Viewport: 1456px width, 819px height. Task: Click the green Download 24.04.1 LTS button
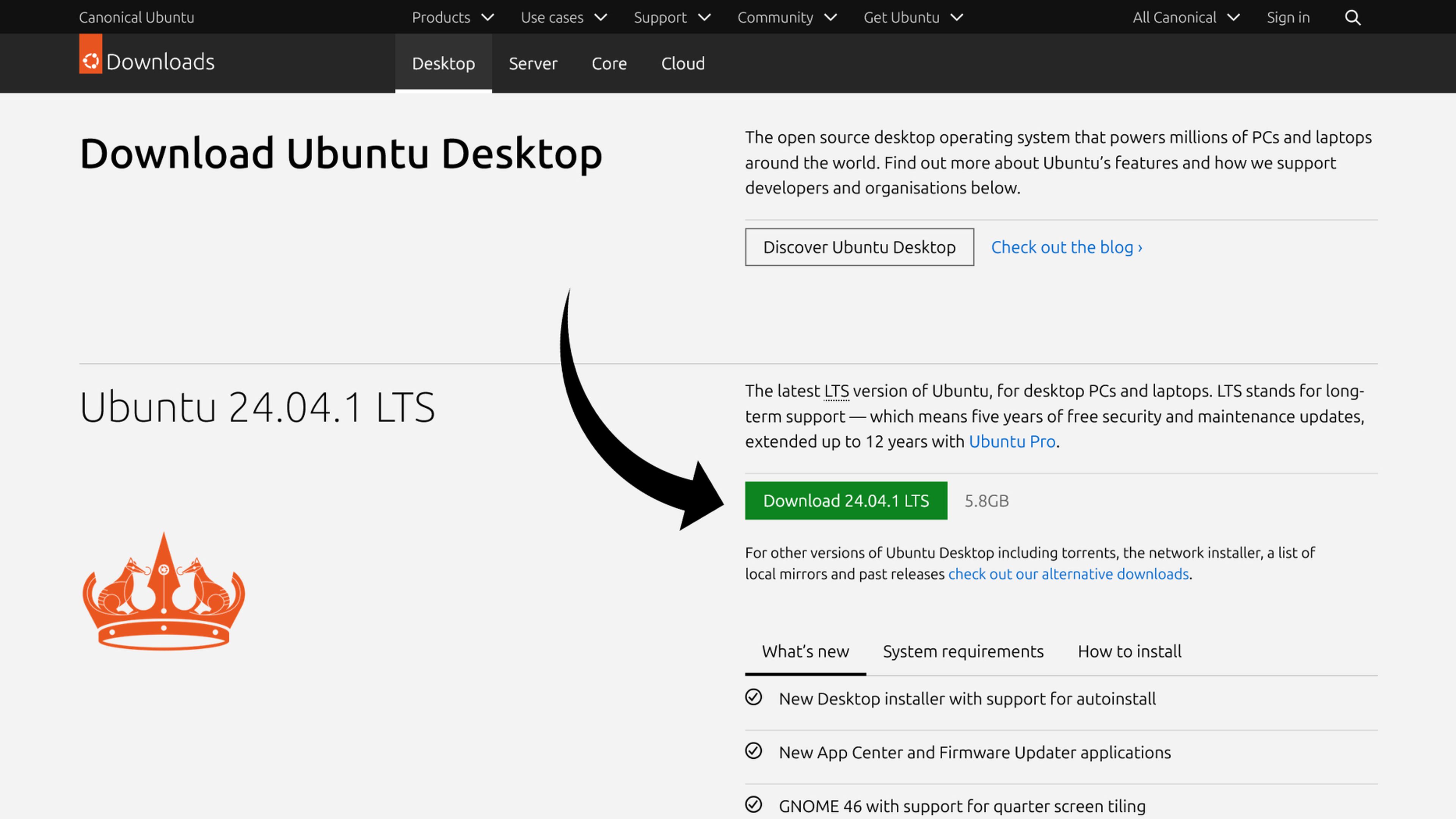coord(846,501)
